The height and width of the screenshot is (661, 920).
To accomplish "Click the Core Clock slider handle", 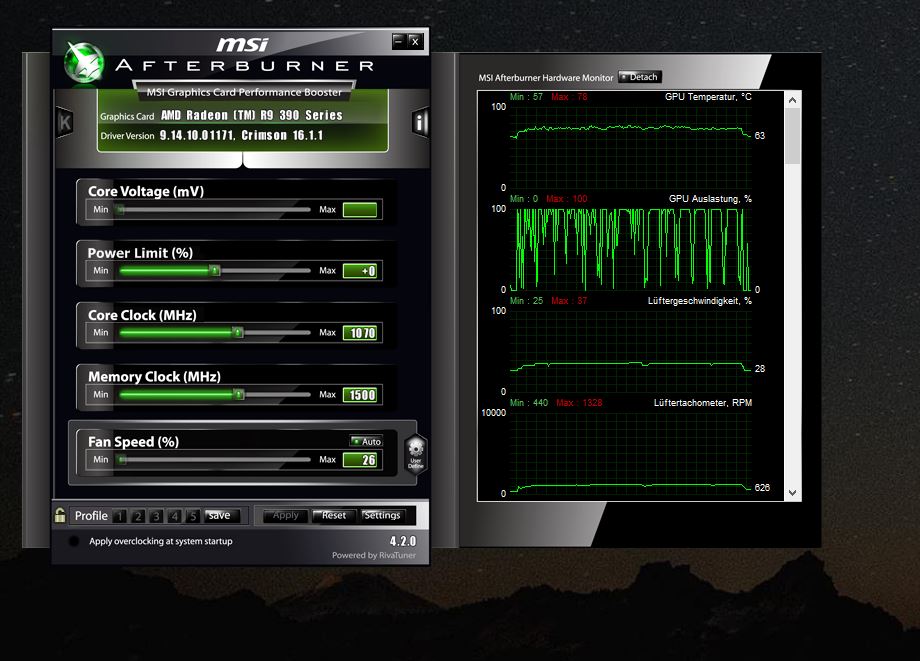I will [x=238, y=333].
